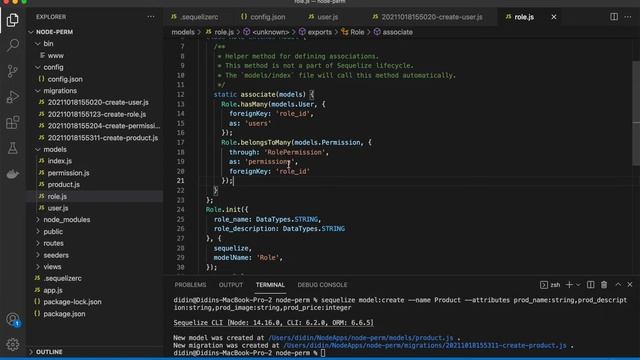This screenshot has height=360, width=640.
Task: Kill terminal with trash icon
Action: [604, 285]
